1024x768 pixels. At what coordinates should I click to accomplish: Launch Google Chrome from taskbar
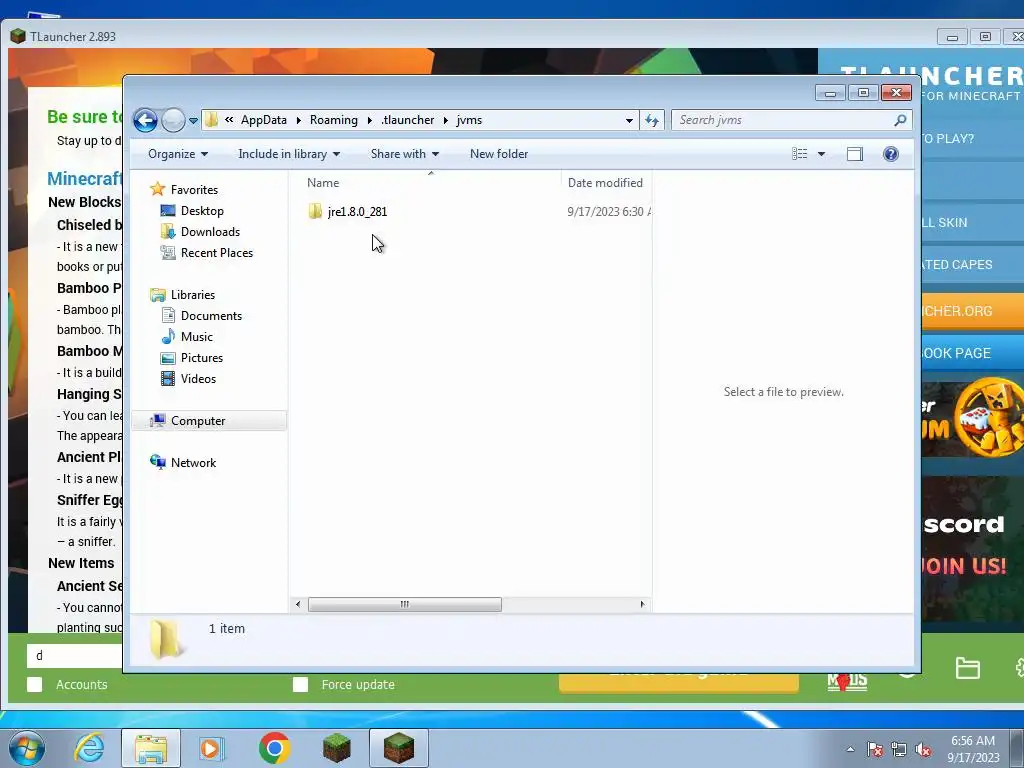point(274,748)
